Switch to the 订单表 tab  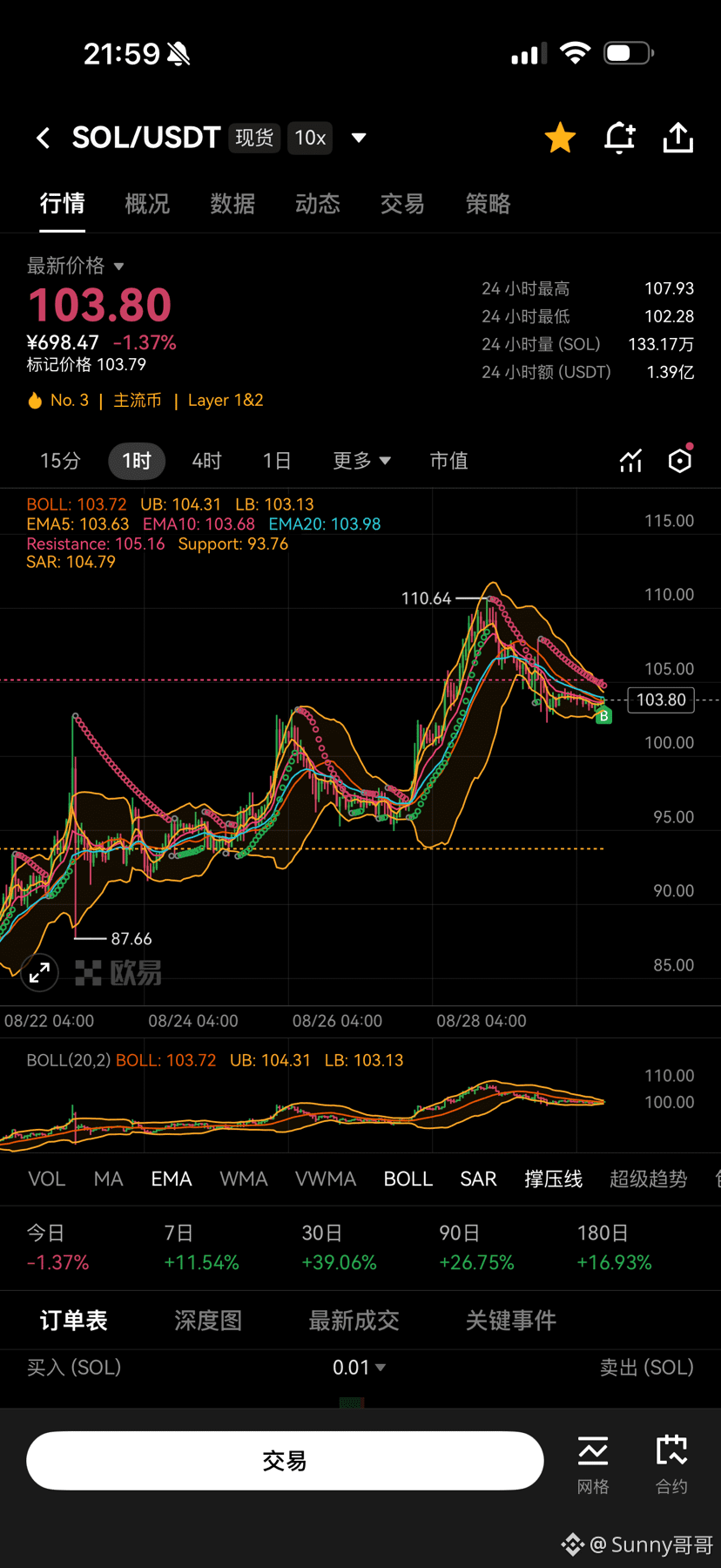tap(74, 1321)
